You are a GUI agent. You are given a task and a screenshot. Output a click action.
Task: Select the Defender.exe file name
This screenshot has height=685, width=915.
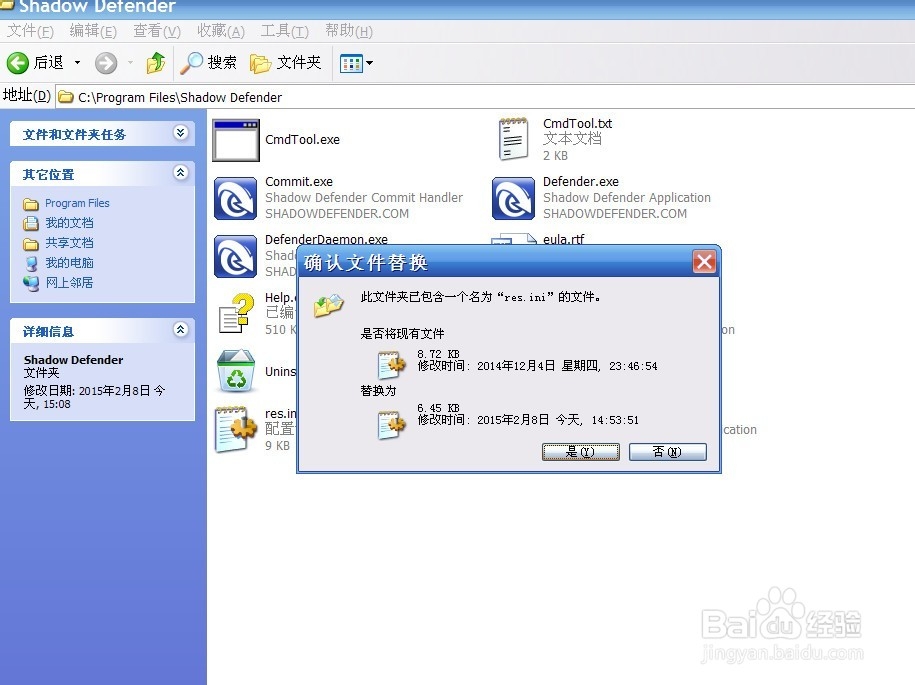coord(581,181)
